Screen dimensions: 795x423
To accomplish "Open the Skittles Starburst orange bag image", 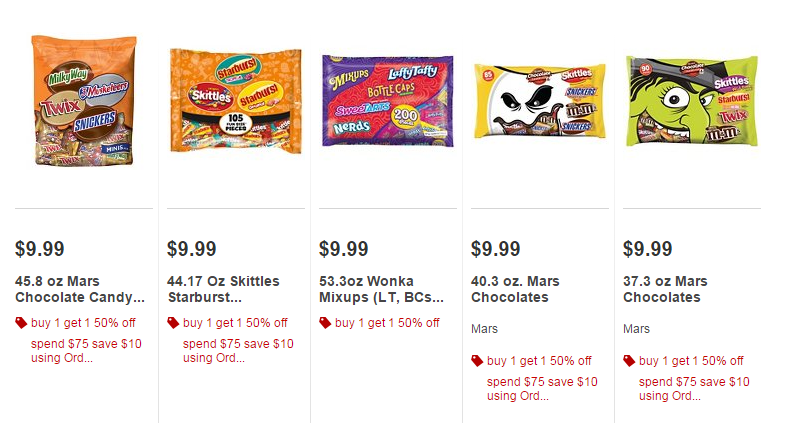I will point(235,102).
